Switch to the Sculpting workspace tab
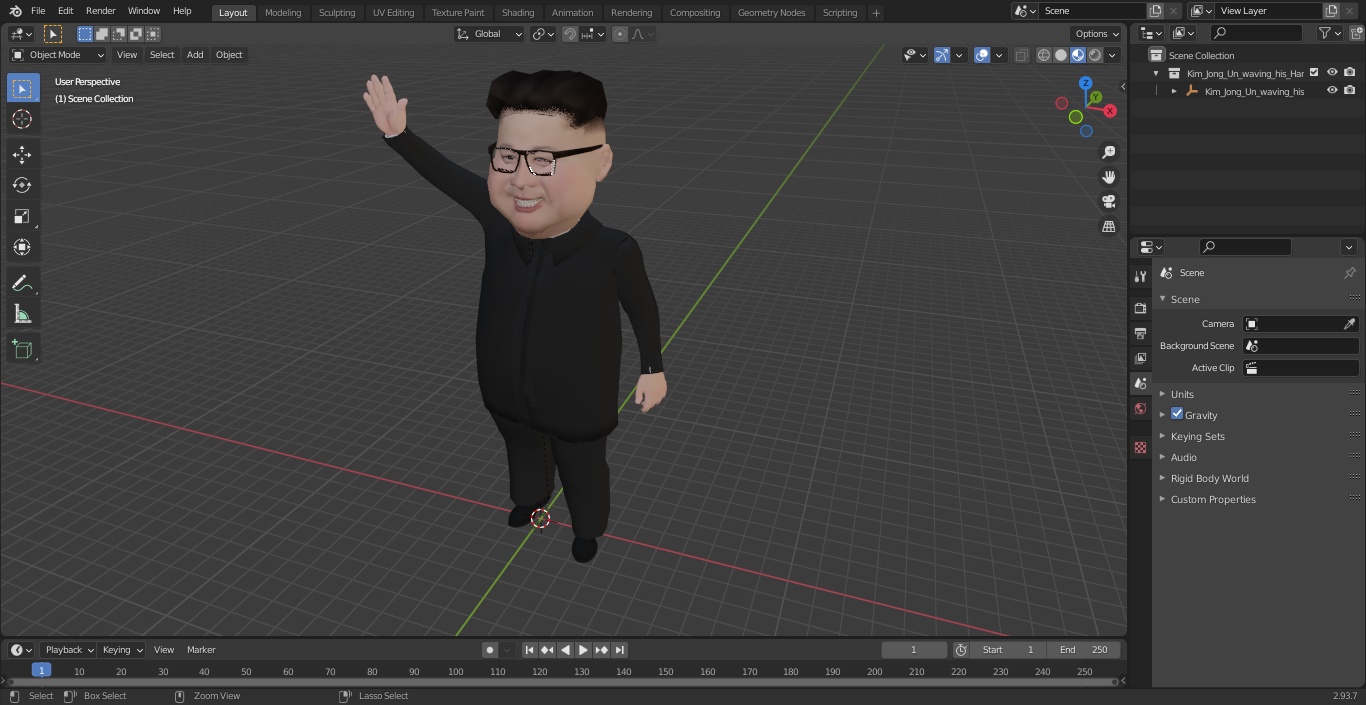Screen dimensions: 1366x705 pos(337,12)
